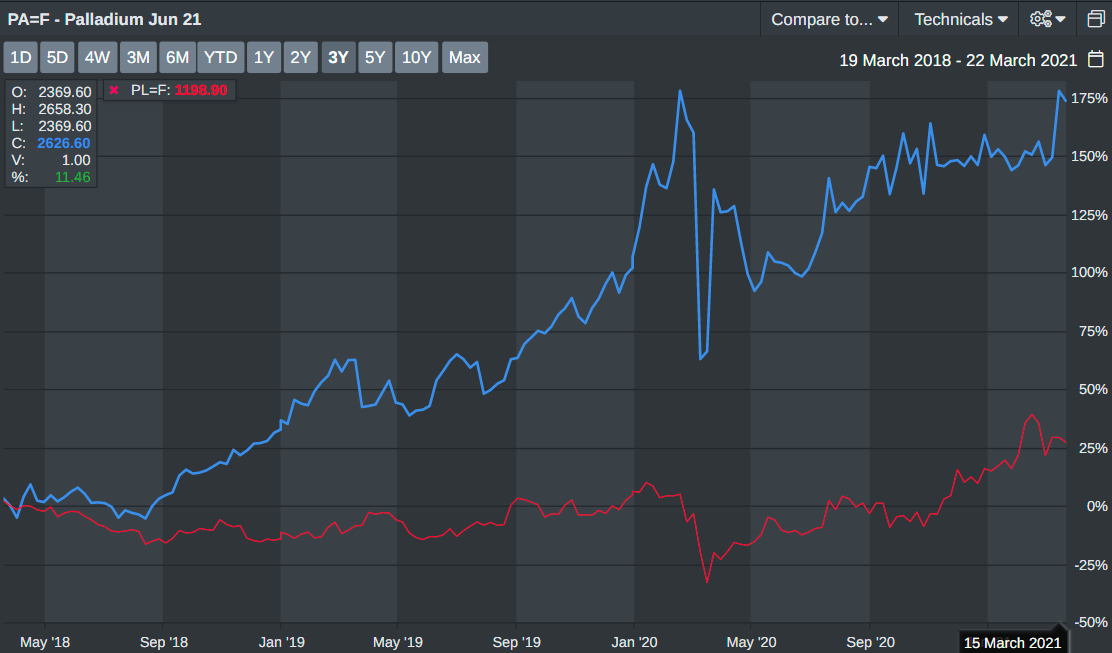Choose the 3M time range

[x=138, y=57]
